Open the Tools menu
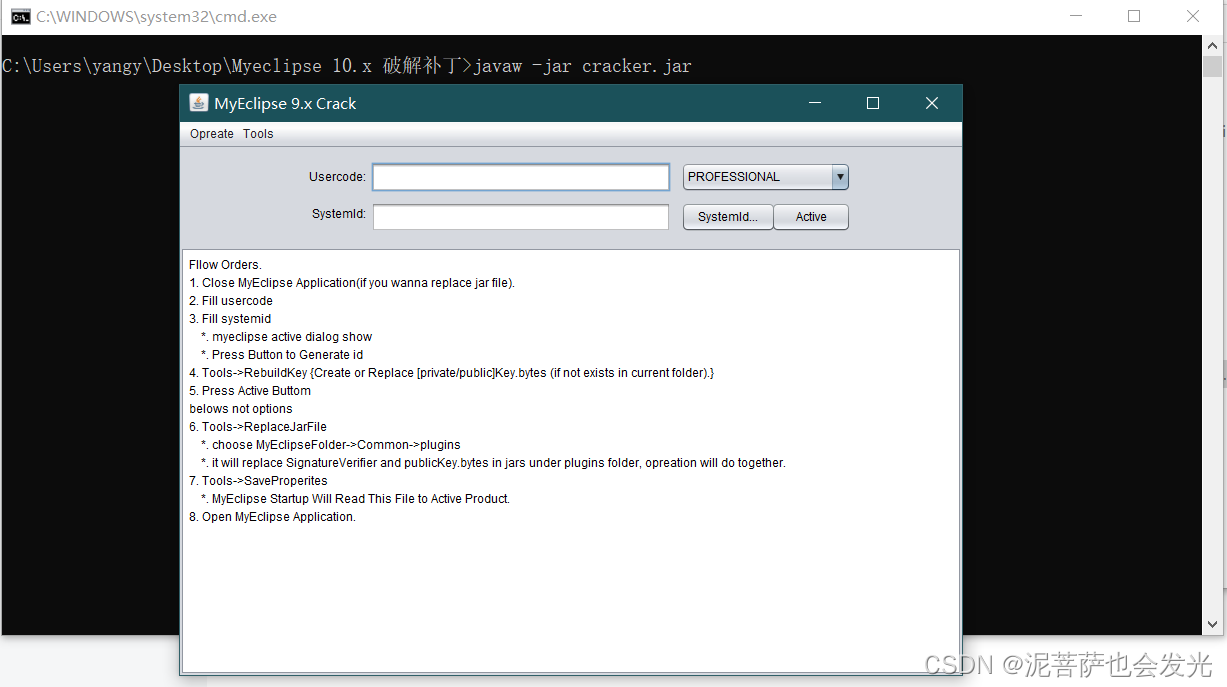 pos(258,134)
